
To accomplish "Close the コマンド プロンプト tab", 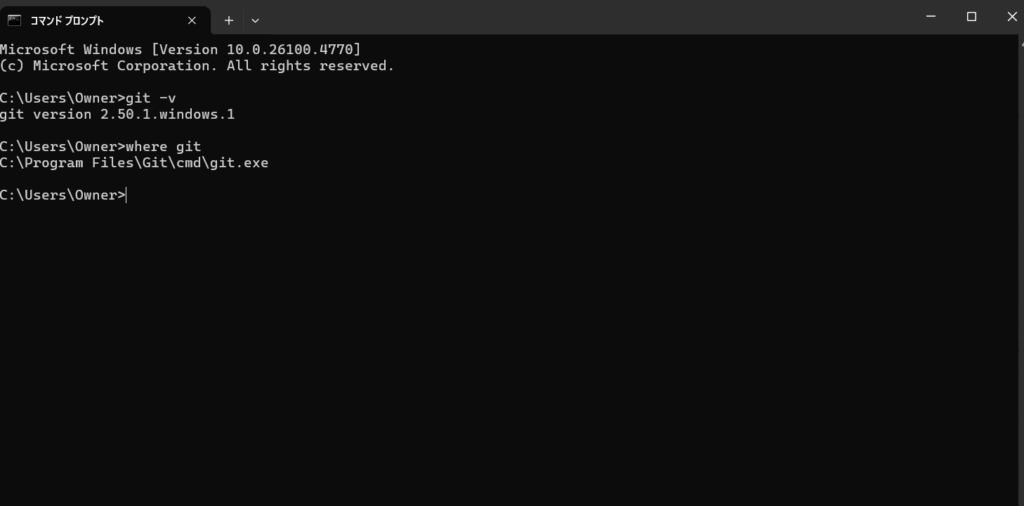I will tap(192, 20).
